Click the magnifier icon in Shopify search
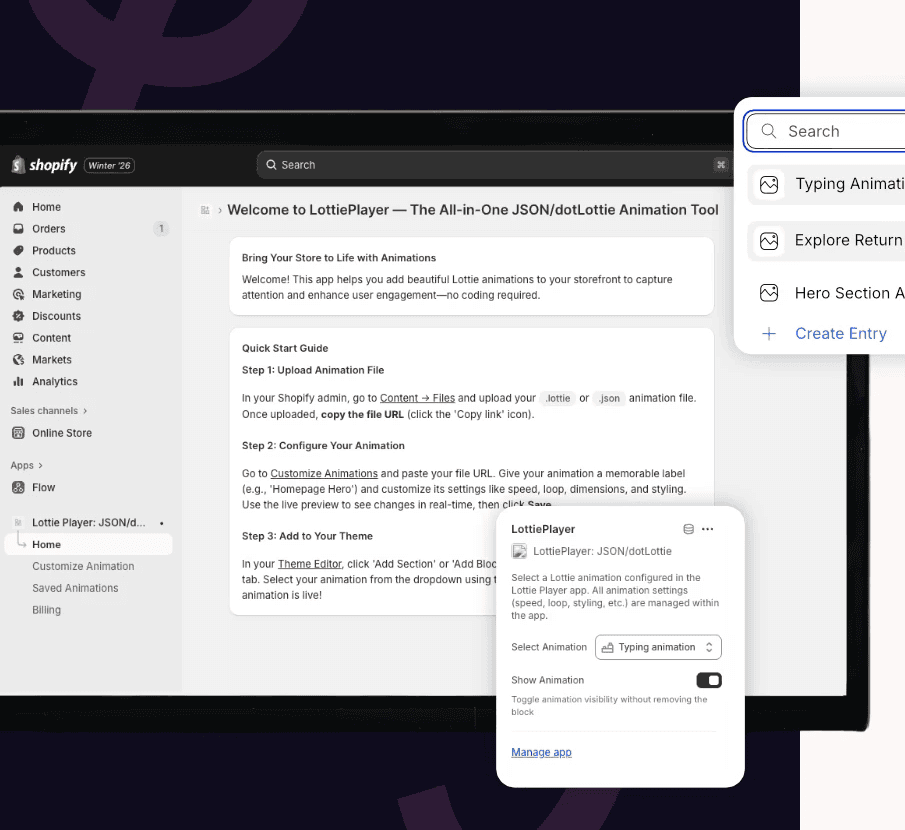Image resolution: width=905 pixels, height=830 pixels. [271, 165]
